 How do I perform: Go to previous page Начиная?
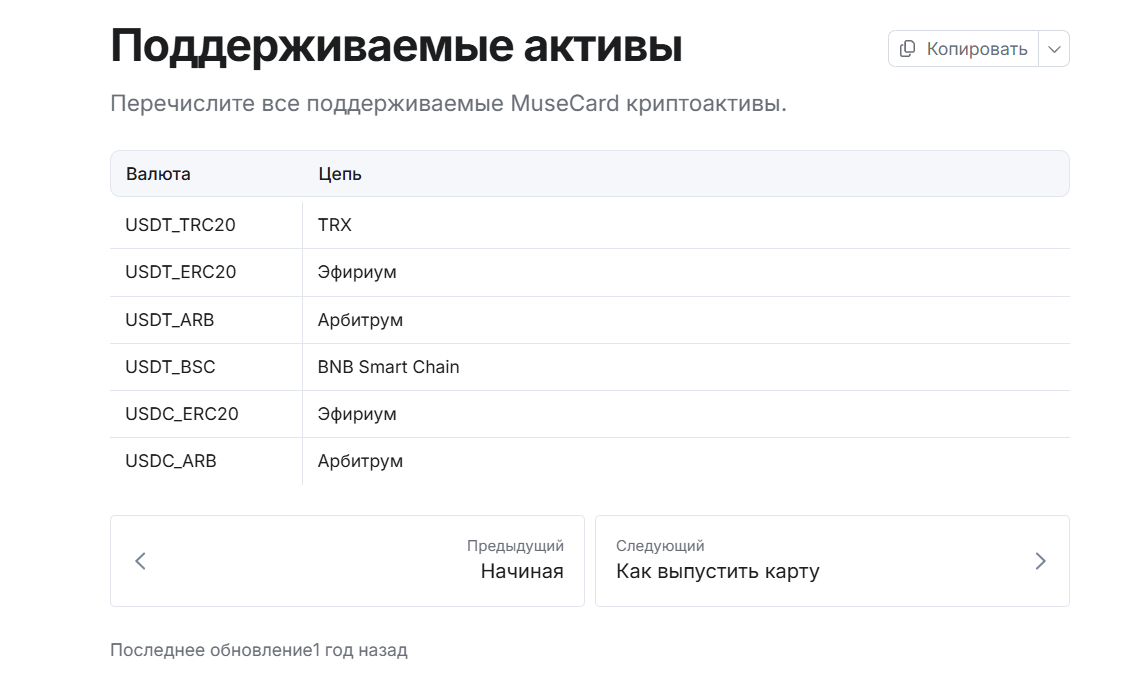[x=521, y=571]
